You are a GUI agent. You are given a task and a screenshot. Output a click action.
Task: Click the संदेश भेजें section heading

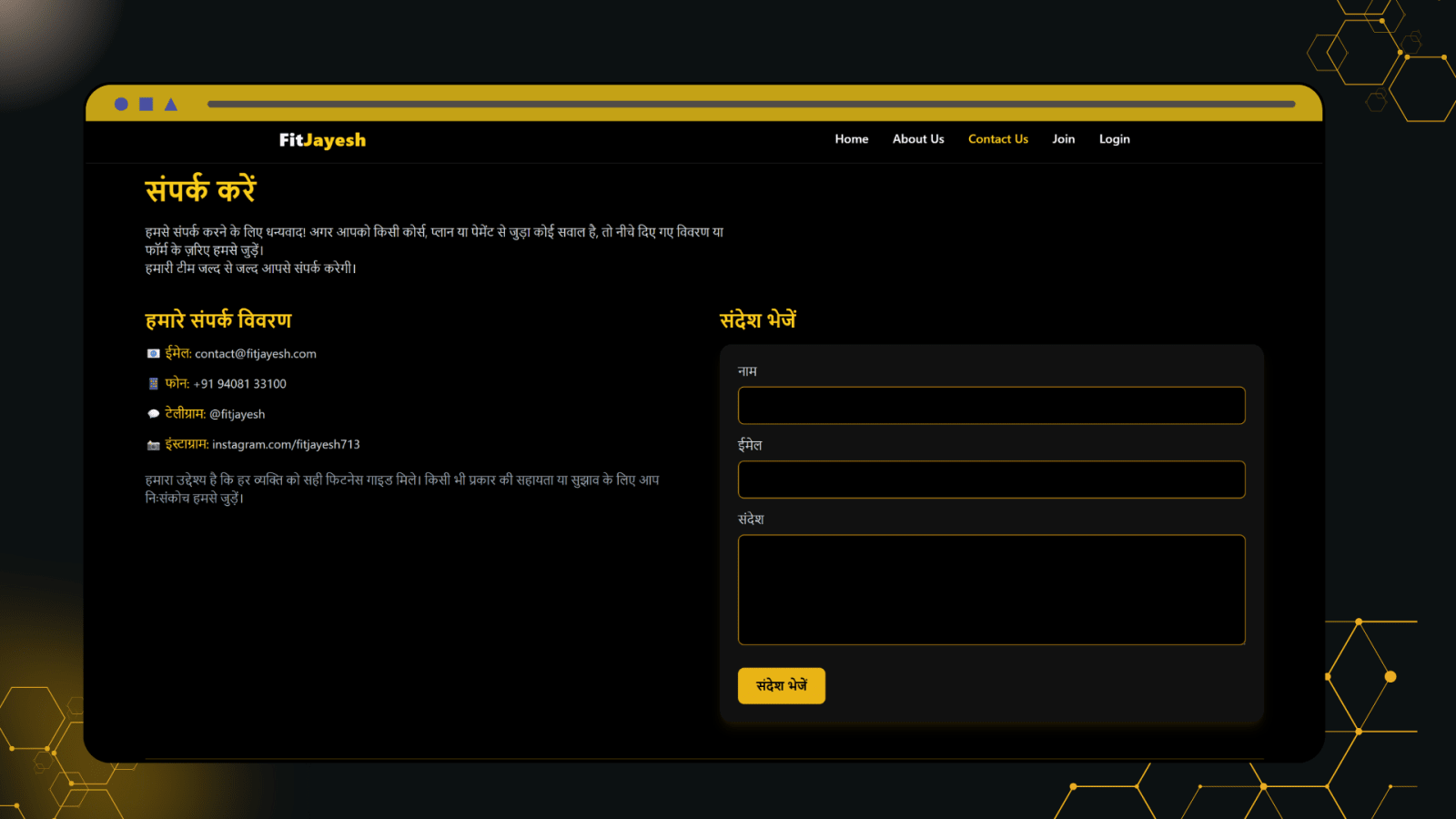click(x=758, y=320)
